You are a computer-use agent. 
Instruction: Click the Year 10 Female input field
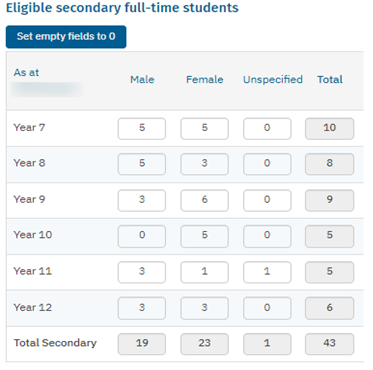(x=204, y=236)
